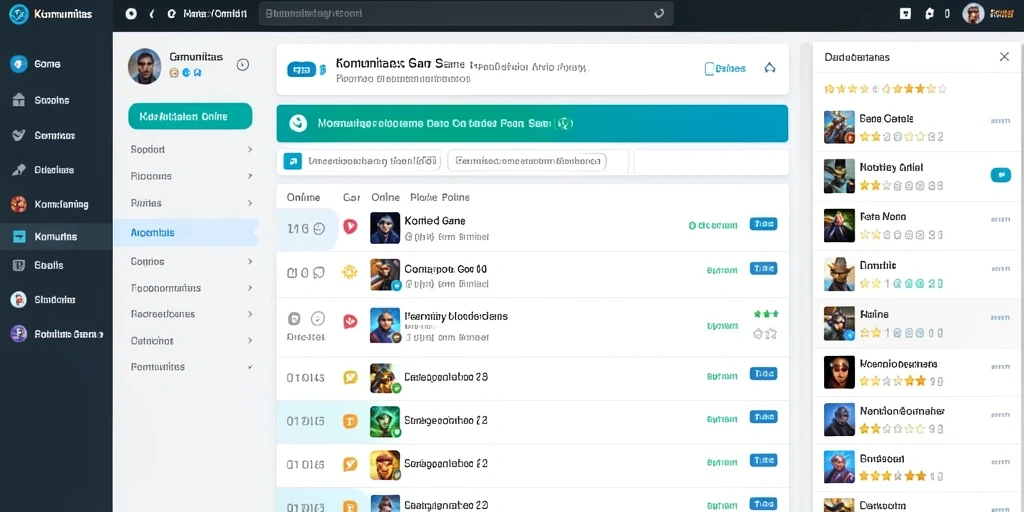Go back with the top bar chevron
Screen dimensions: 1024x512
[152, 13]
